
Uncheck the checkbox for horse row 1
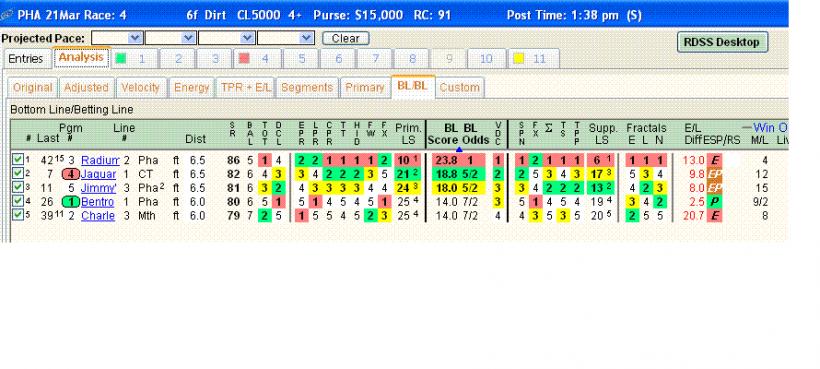click(x=18, y=160)
